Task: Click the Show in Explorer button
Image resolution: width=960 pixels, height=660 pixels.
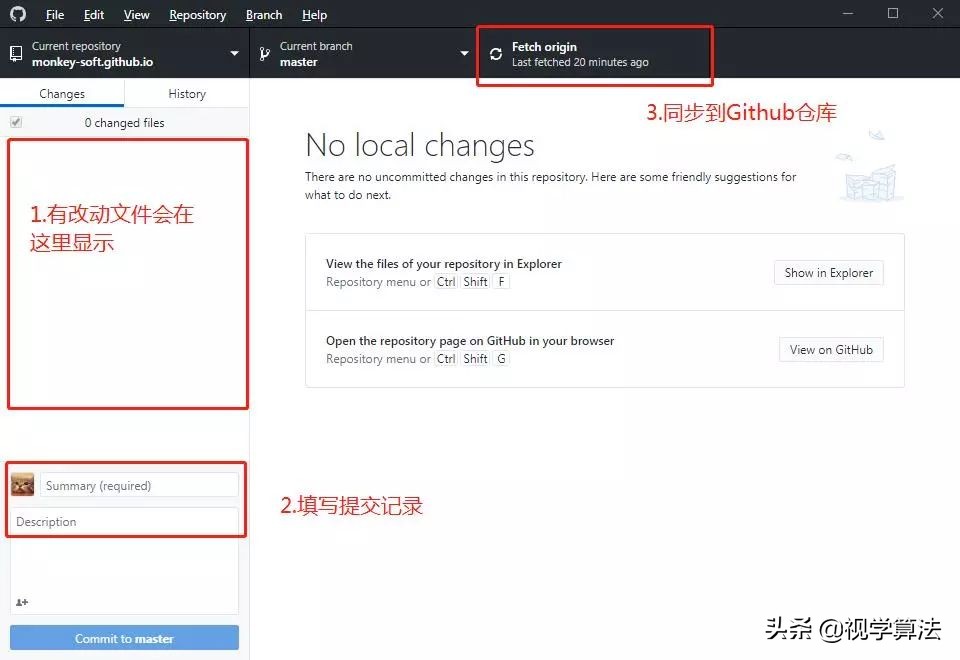Action: pos(828,272)
